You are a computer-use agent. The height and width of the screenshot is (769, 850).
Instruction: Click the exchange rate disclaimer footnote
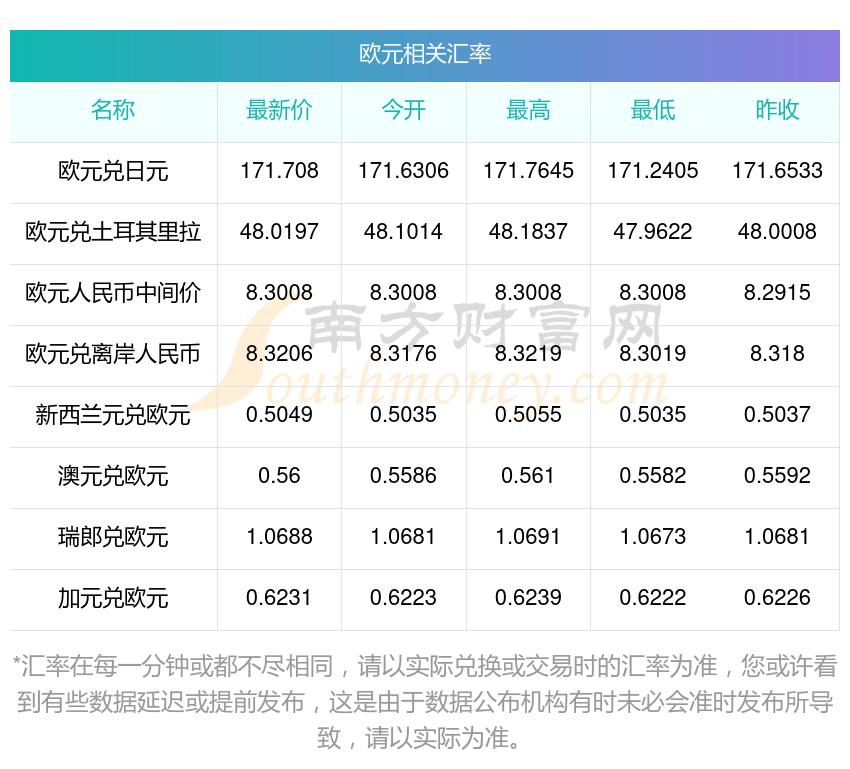424,702
